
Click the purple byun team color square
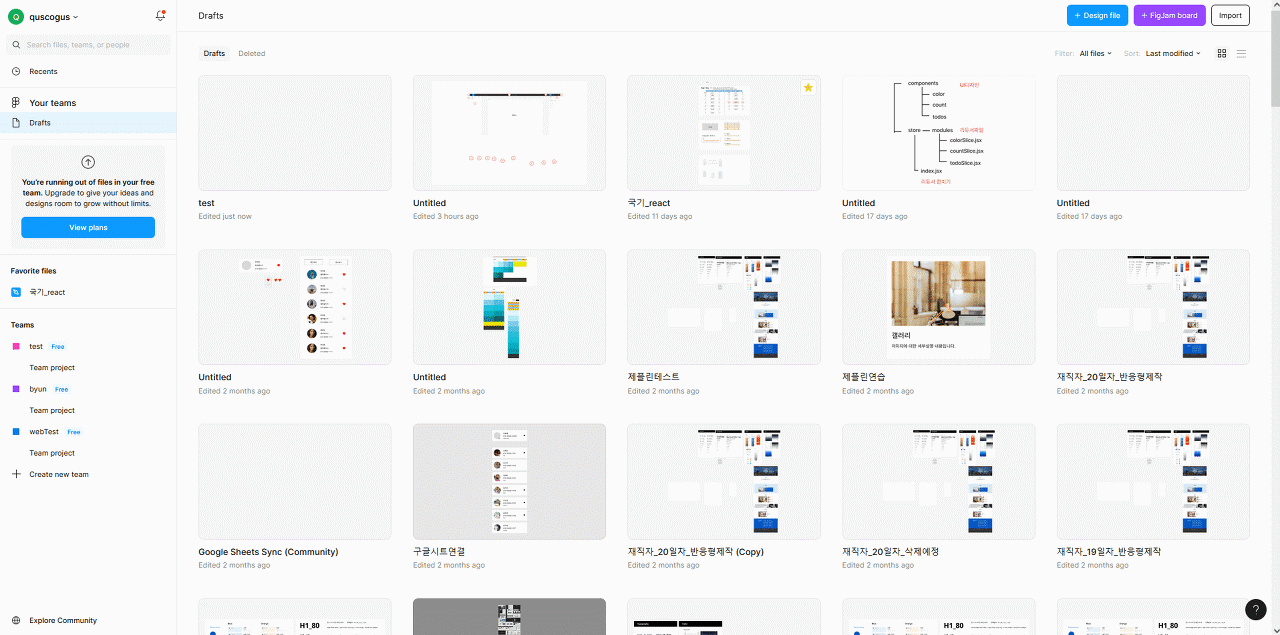tap(15, 389)
